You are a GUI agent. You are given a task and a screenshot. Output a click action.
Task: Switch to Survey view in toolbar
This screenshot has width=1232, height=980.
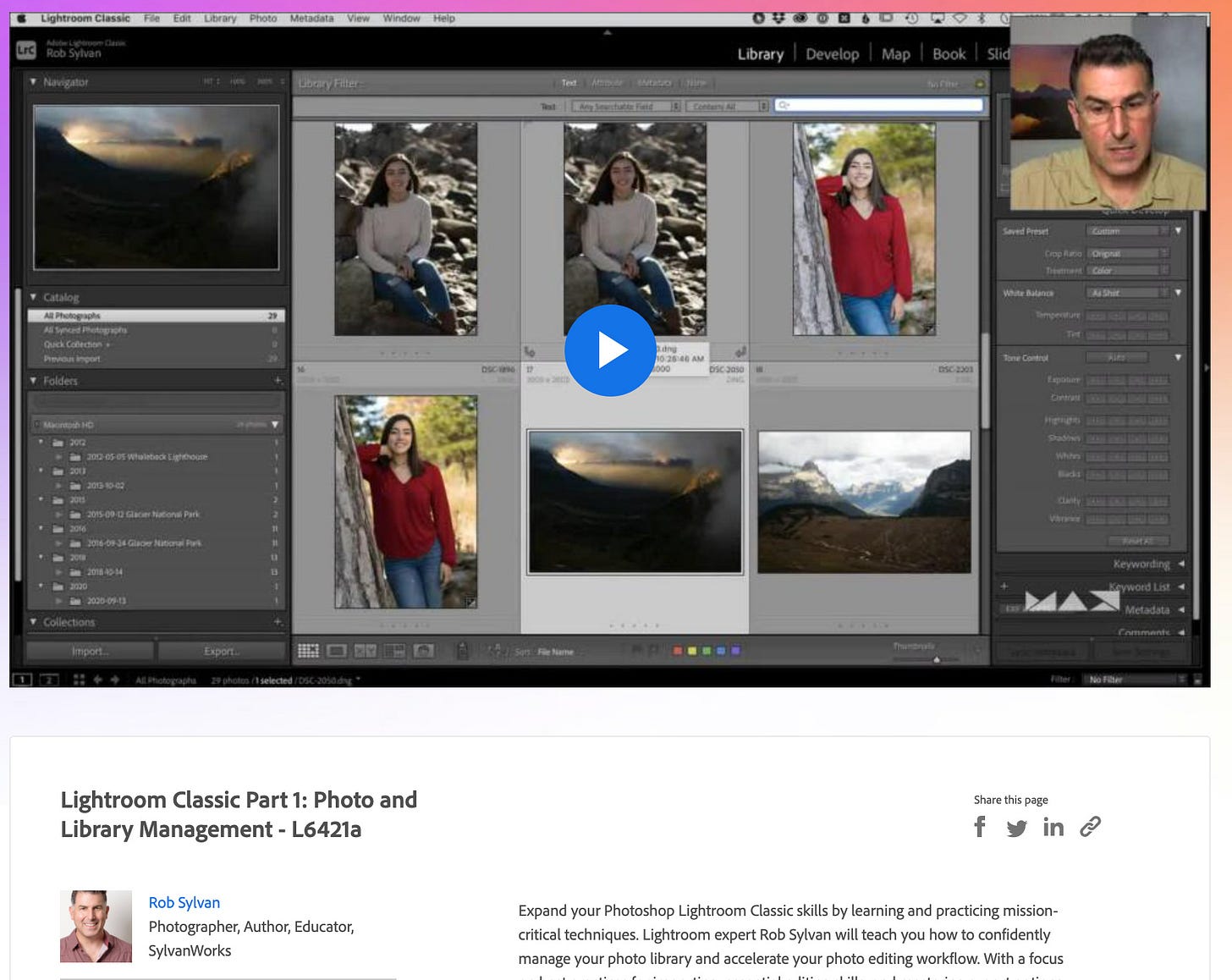394,651
